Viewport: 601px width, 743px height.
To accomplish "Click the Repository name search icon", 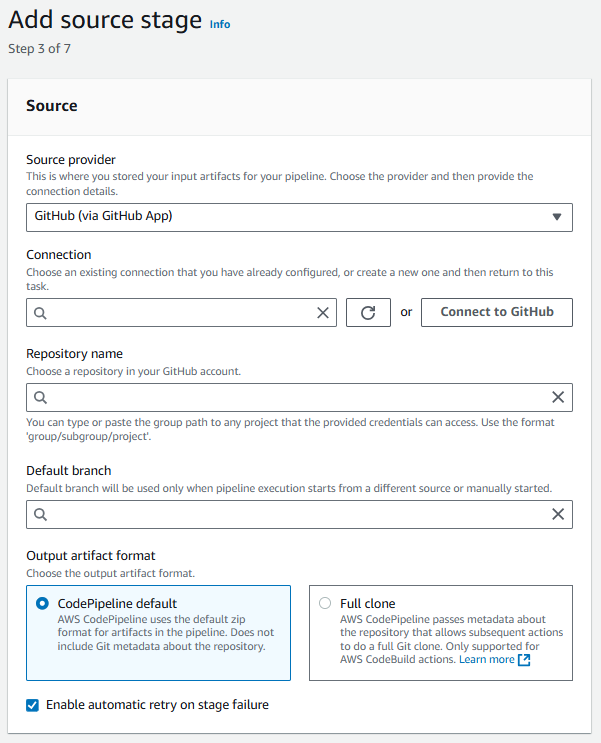I will [x=41, y=398].
